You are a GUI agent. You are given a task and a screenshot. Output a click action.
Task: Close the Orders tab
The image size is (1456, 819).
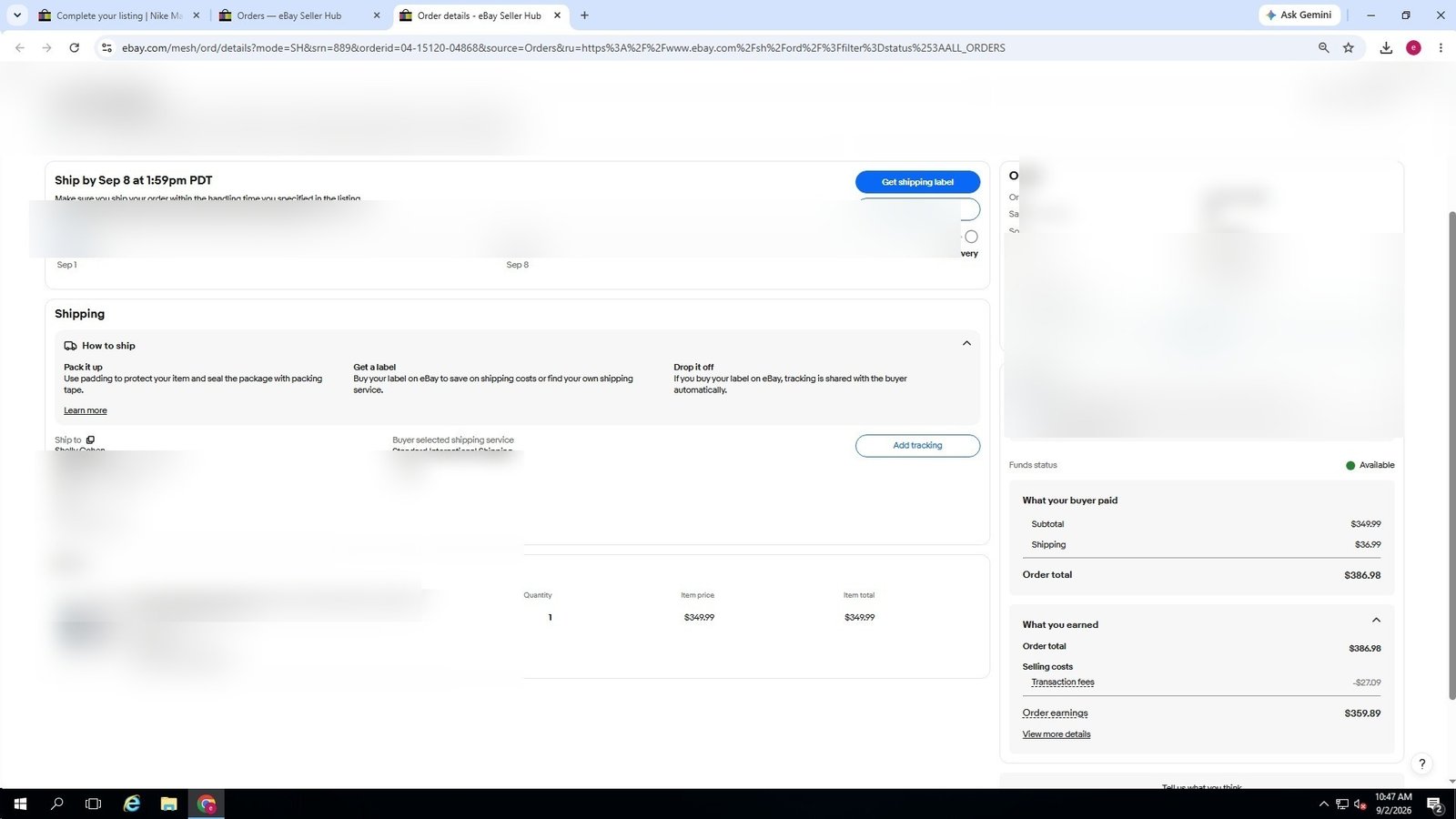click(x=377, y=15)
